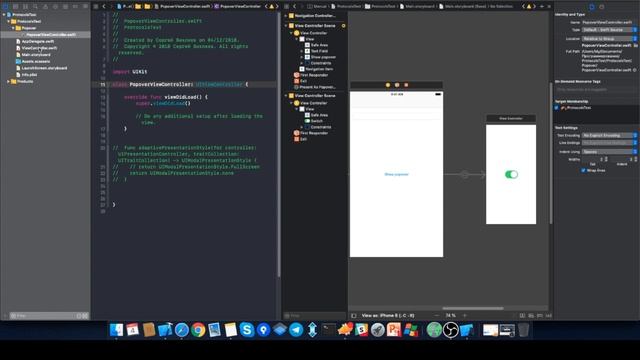Open the Test navigator
The image size is (640, 360).
[x=55, y=7]
